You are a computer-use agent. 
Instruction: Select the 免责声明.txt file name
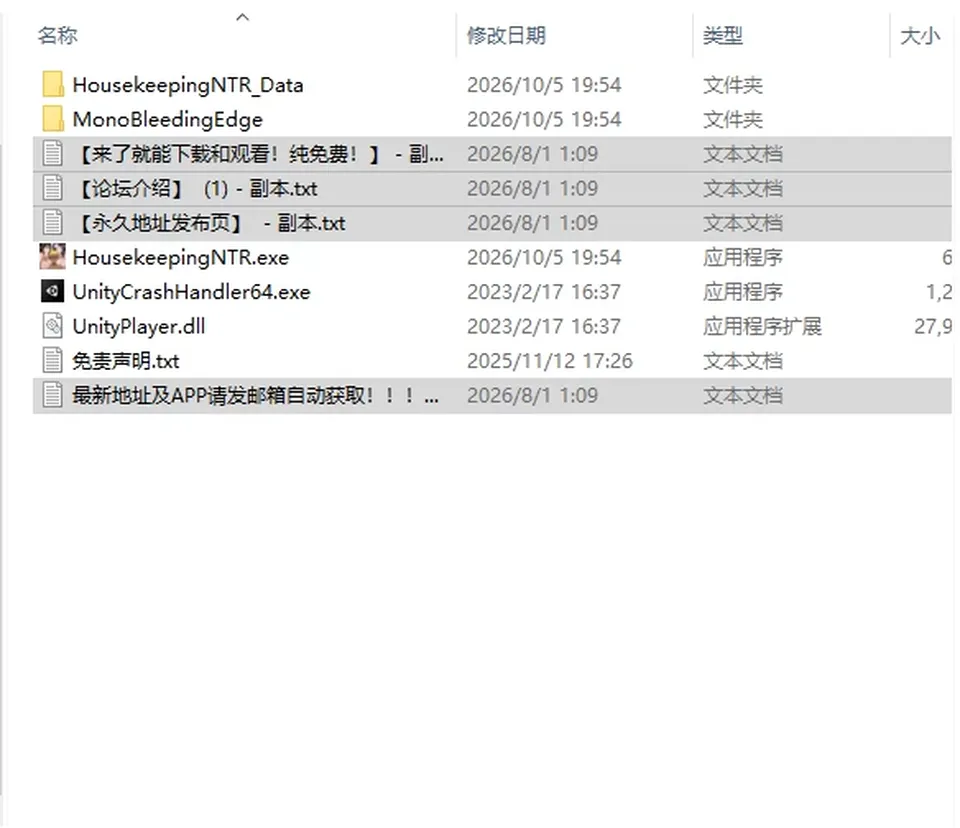(x=126, y=361)
